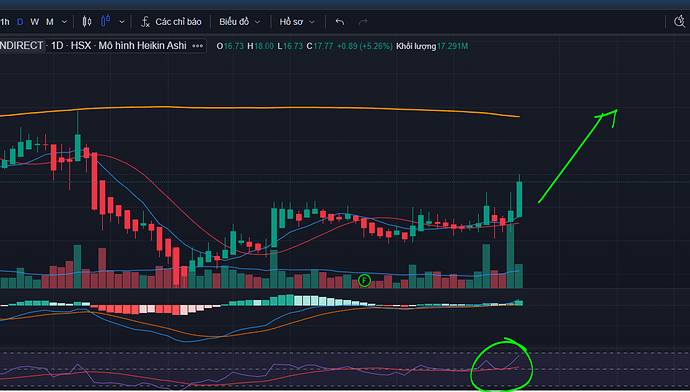Redo the chart action

pos(363,22)
